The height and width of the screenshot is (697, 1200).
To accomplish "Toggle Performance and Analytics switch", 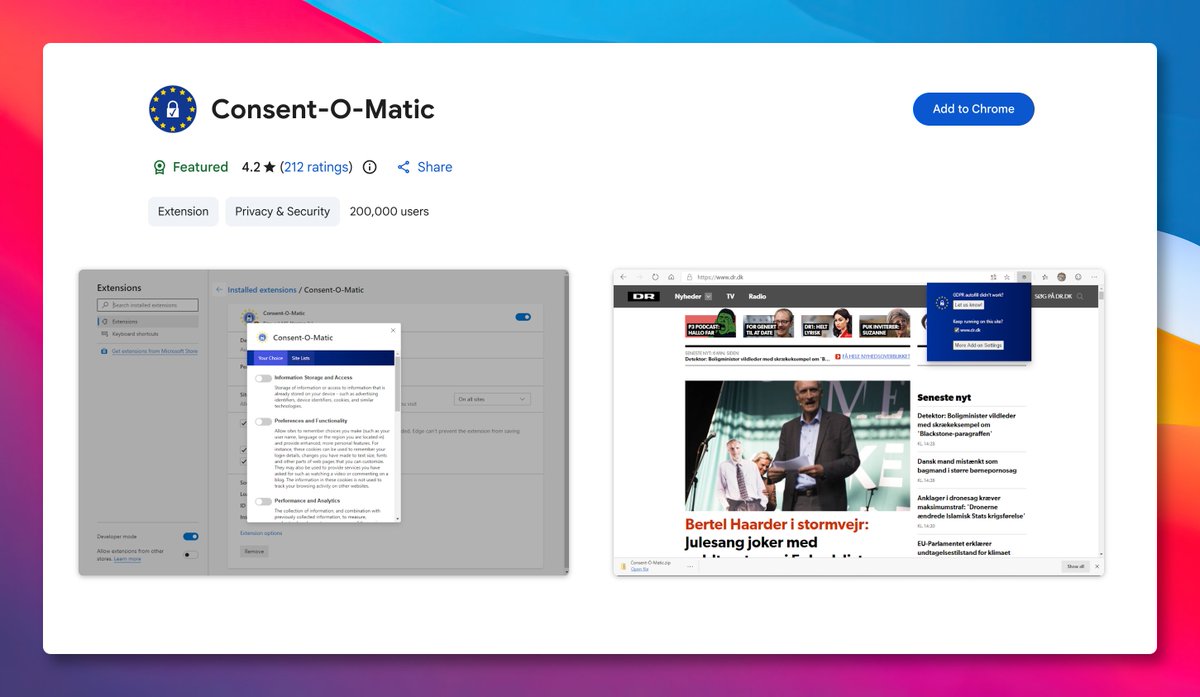I will (x=263, y=501).
